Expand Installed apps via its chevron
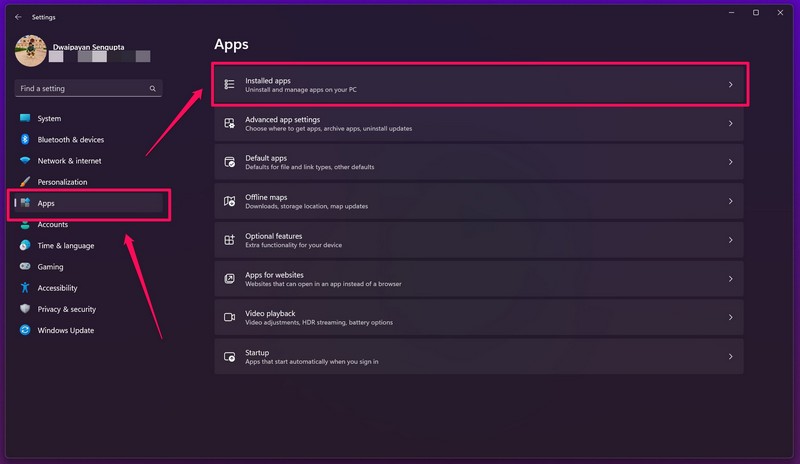The width and height of the screenshot is (800, 464). click(730, 85)
